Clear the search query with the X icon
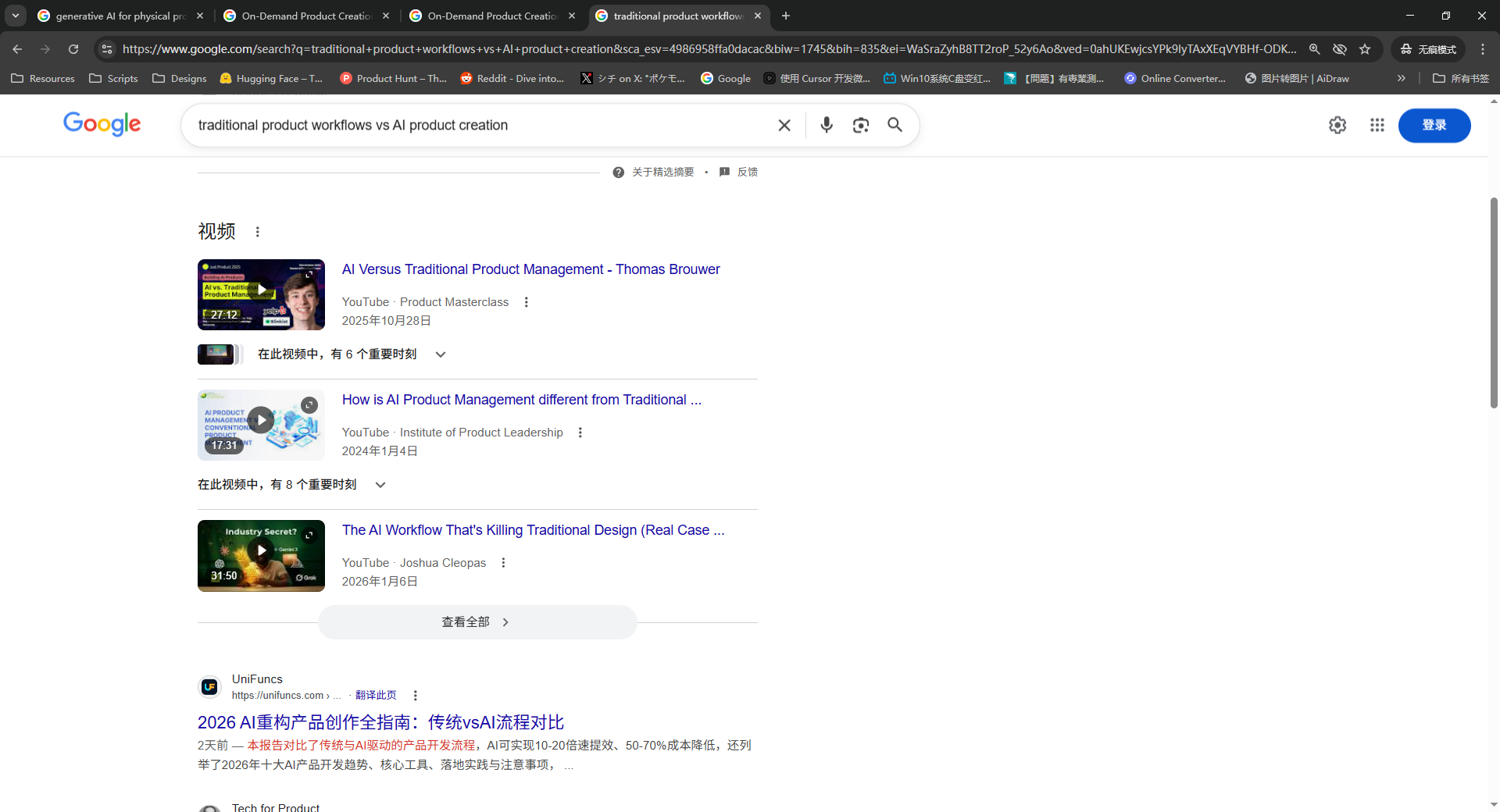 (x=784, y=125)
